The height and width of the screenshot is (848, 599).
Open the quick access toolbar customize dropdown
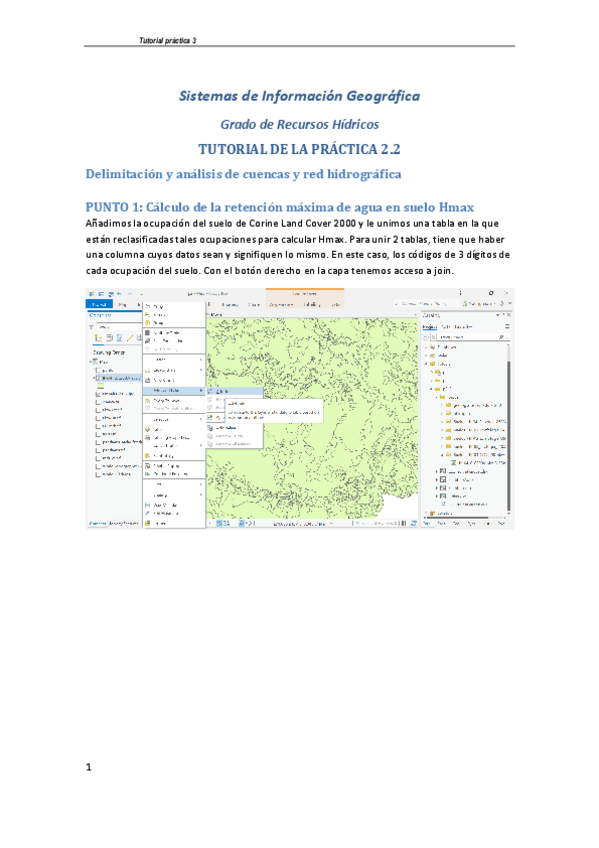pos(142,295)
